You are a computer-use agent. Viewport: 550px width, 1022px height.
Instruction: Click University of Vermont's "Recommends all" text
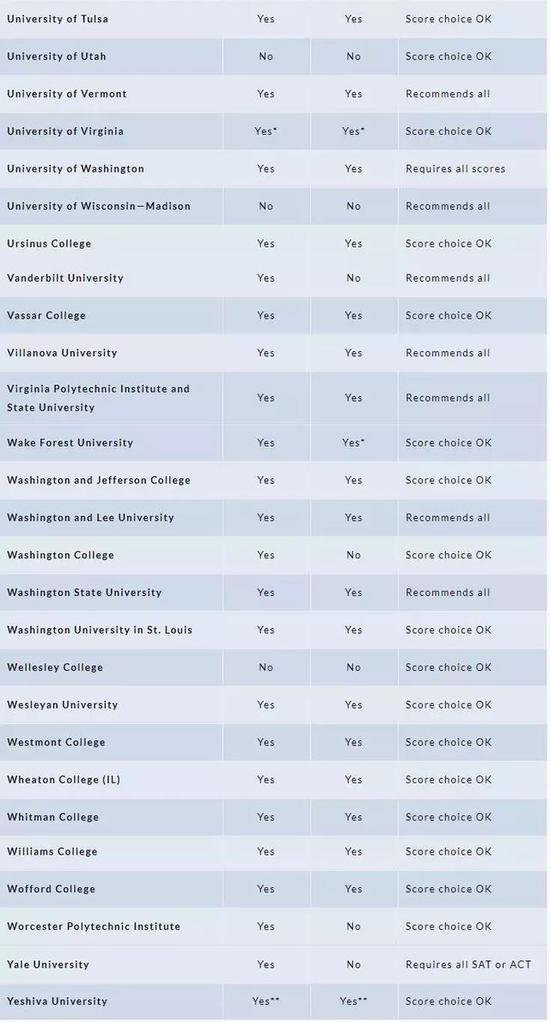click(x=448, y=94)
